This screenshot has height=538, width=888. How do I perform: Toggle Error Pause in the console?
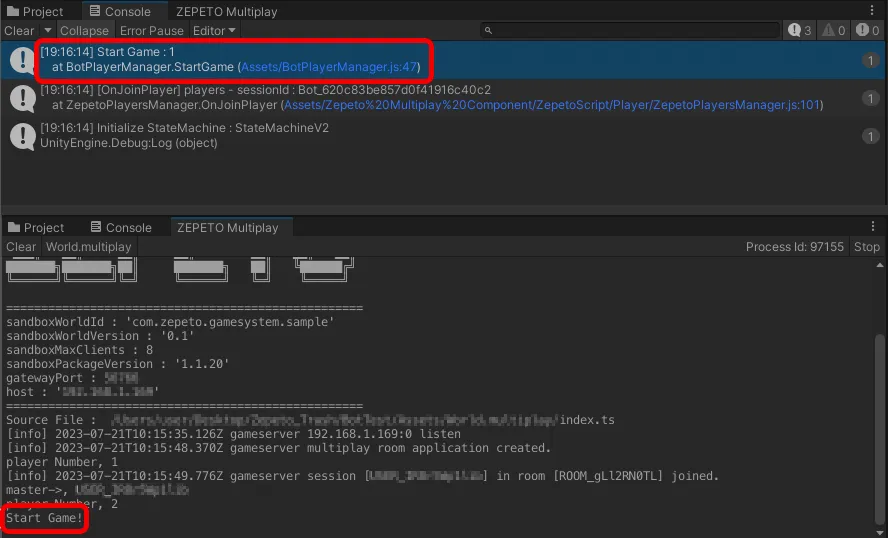pyautogui.click(x=152, y=31)
